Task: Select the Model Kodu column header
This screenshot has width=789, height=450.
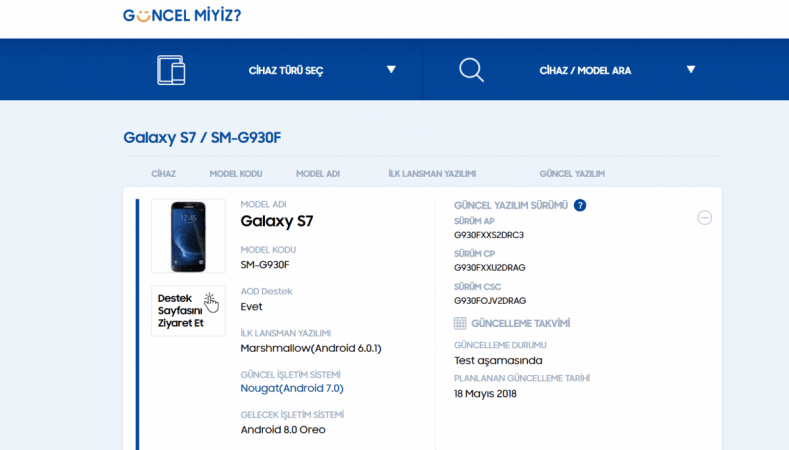Action: point(236,174)
